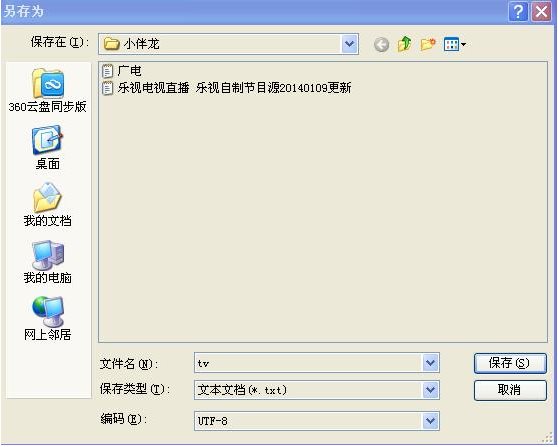The height and width of the screenshot is (447, 558).
Task: Open 网上邻居 in places bar
Action: tap(48, 319)
